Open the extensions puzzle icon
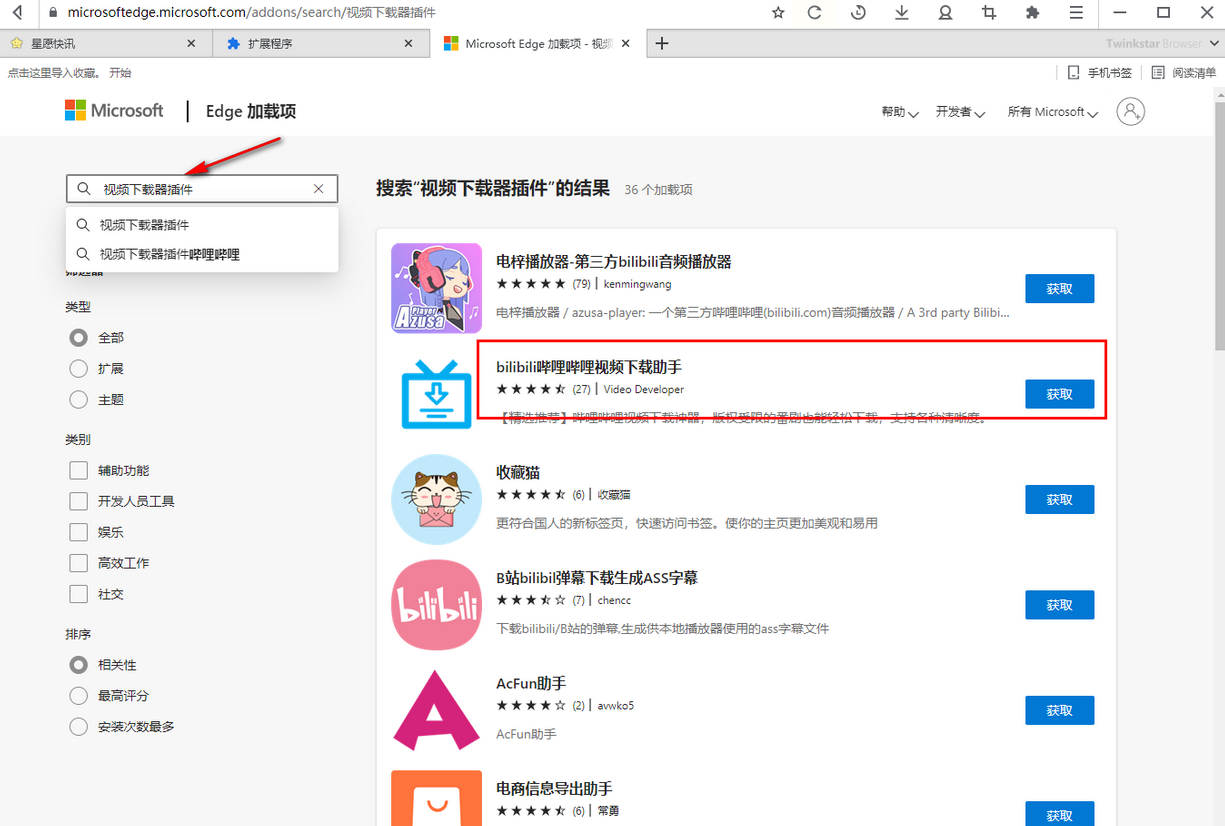Viewport: 1225px width, 826px height. point(1033,13)
